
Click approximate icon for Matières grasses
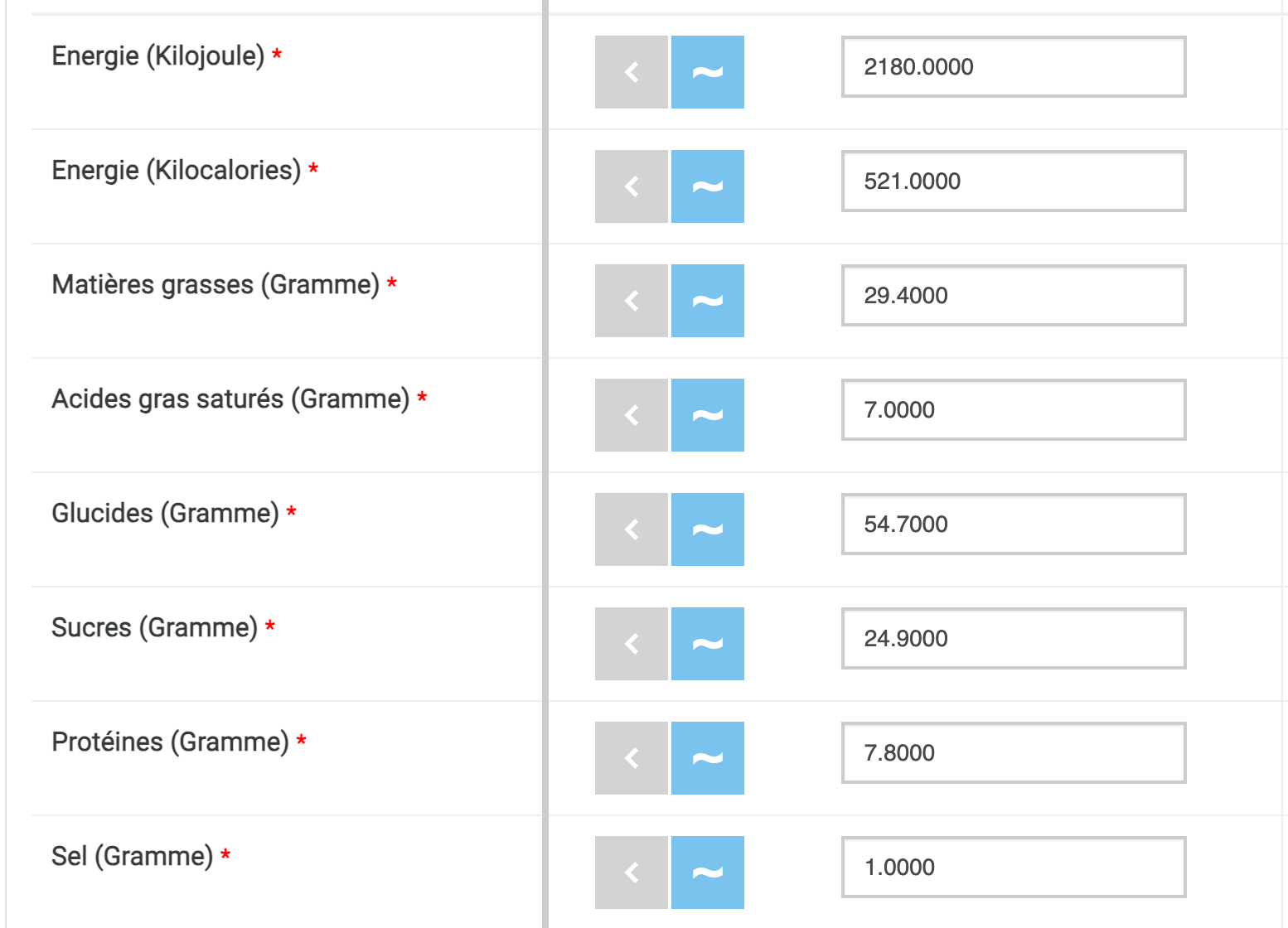(x=708, y=301)
